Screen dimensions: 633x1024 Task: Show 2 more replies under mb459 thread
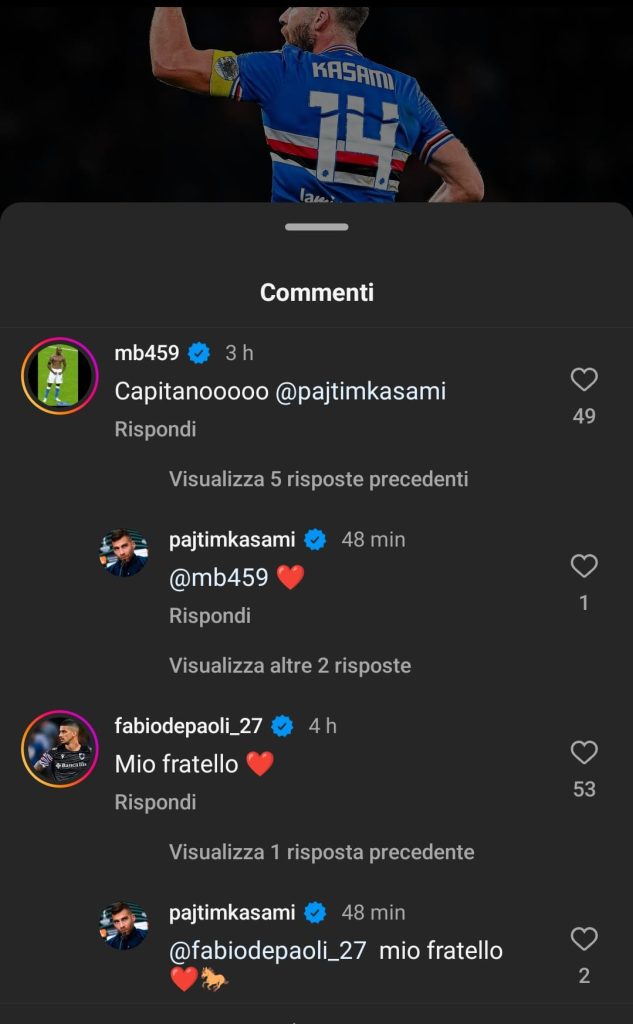point(290,665)
